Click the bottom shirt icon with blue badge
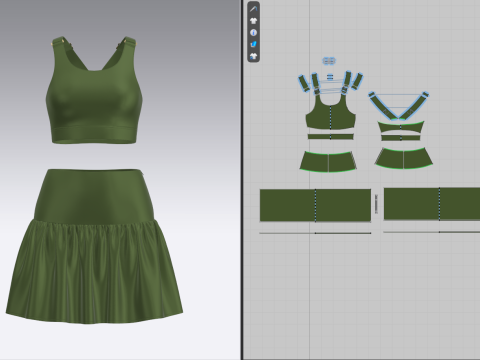The image size is (480, 360). pyautogui.click(x=254, y=56)
